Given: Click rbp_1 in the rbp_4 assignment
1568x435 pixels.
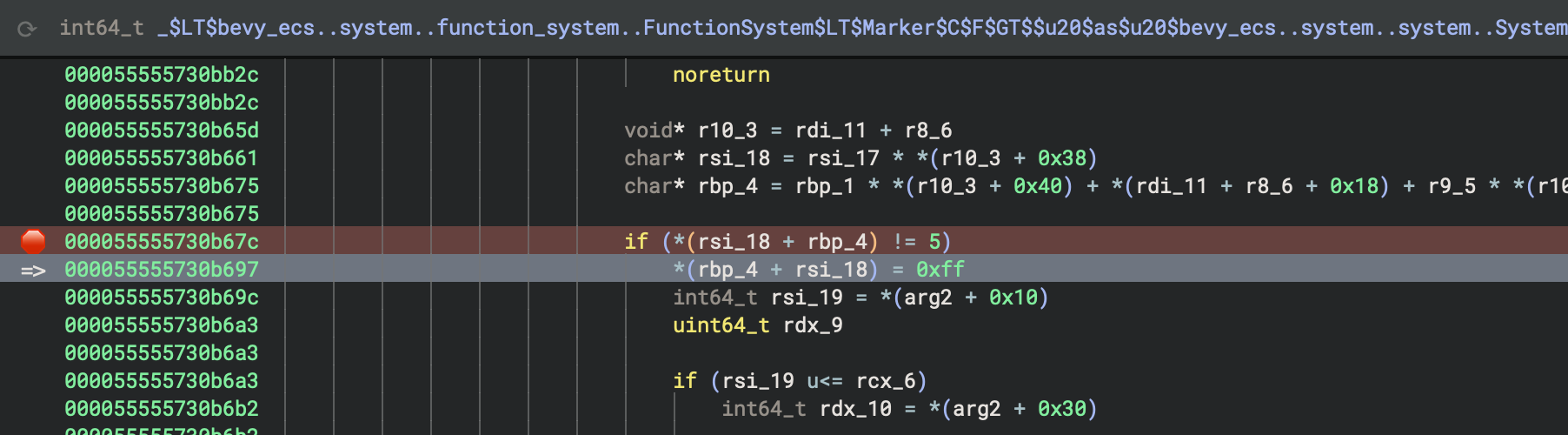Looking at the screenshot, I should [x=825, y=186].
